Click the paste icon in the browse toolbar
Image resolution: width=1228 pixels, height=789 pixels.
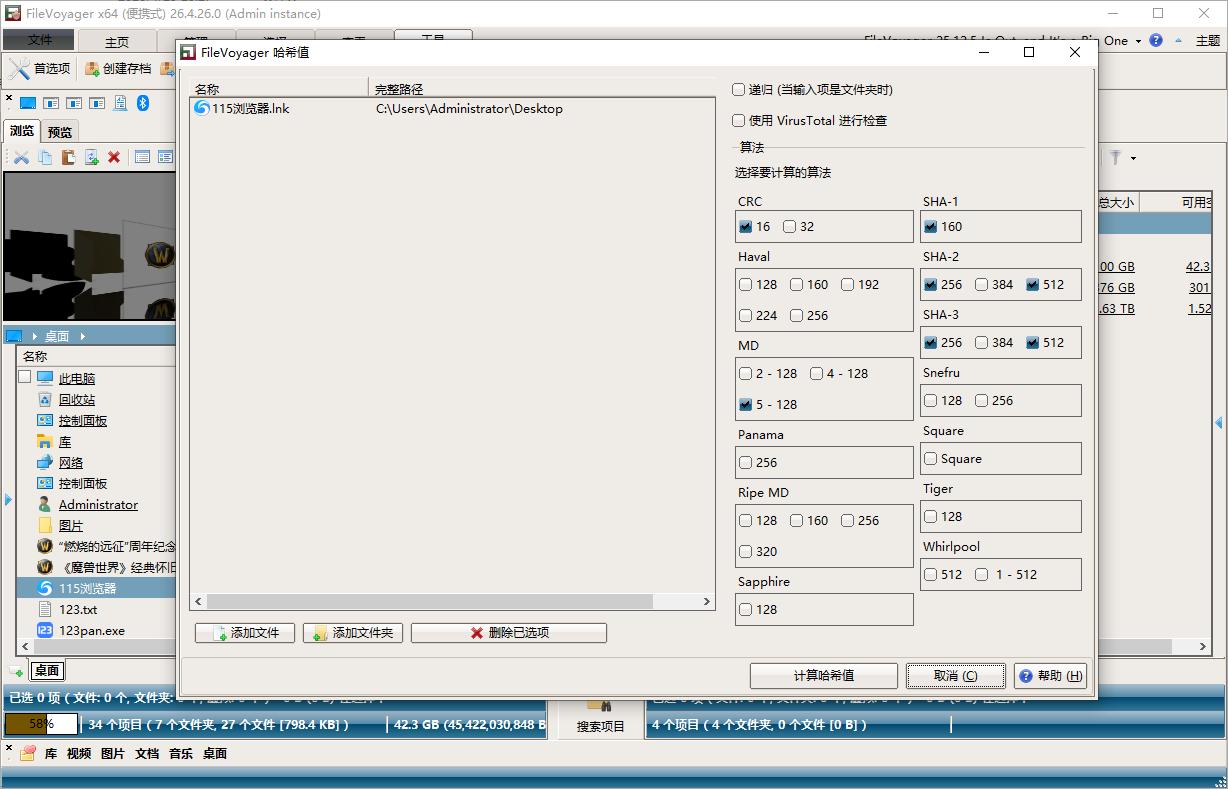coord(68,157)
